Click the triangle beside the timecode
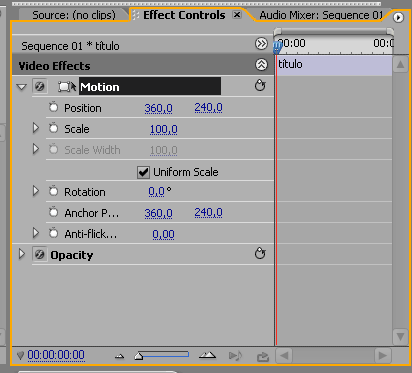The image size is (412, 373). (x=20, y=356)
